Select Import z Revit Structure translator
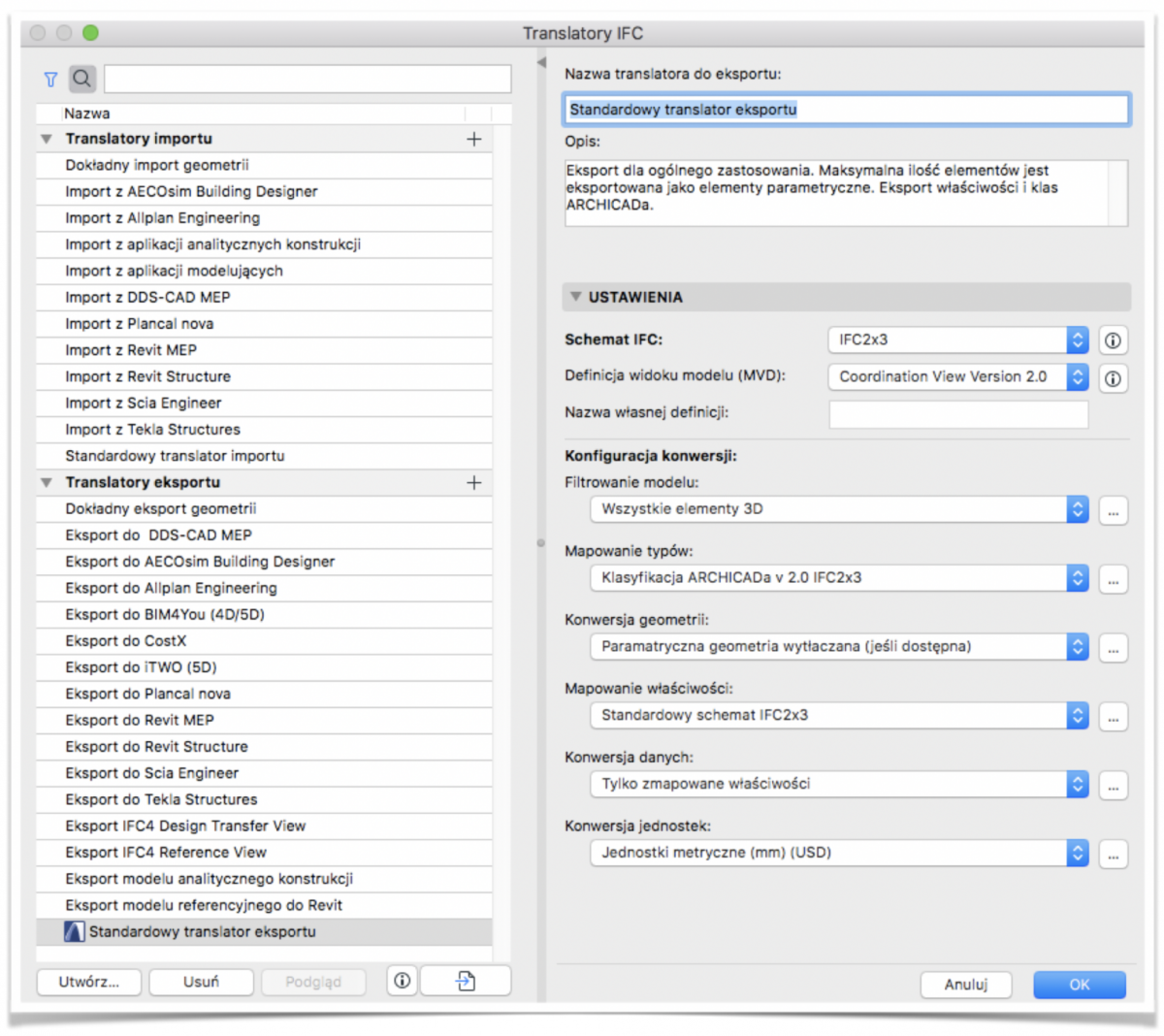Image resolution: width=1164 pixels, height=1036 pixels. pyautogui.click(x=147, y=376)
